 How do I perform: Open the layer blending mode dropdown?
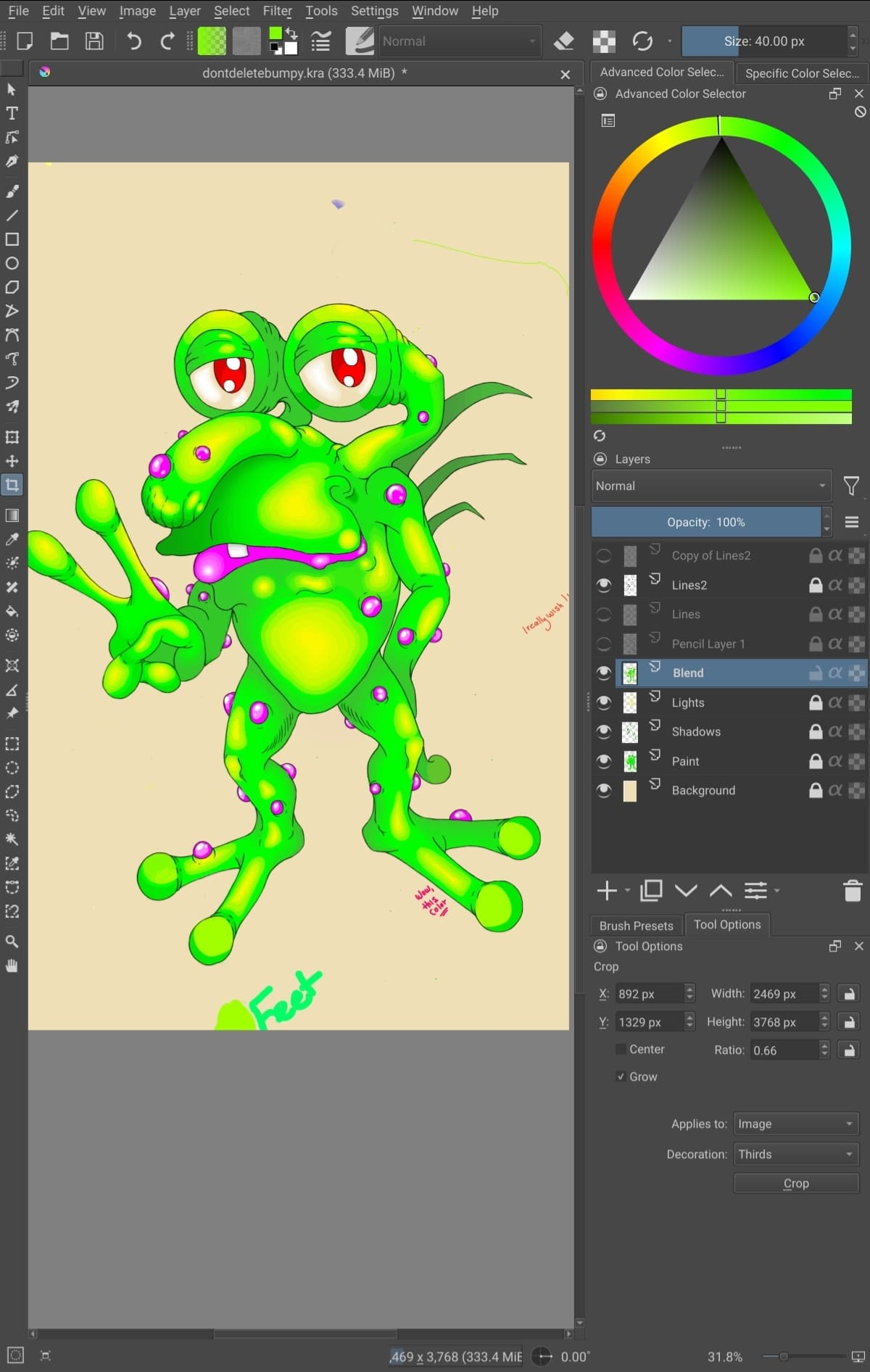710,486
